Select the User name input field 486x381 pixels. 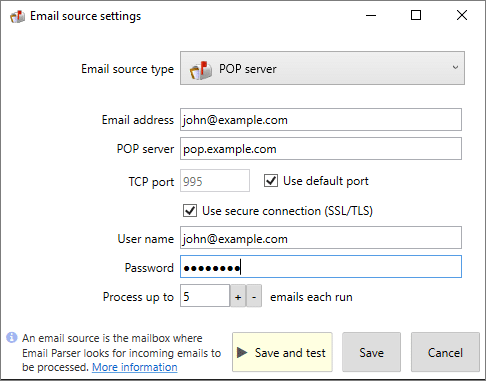[321, 238]
